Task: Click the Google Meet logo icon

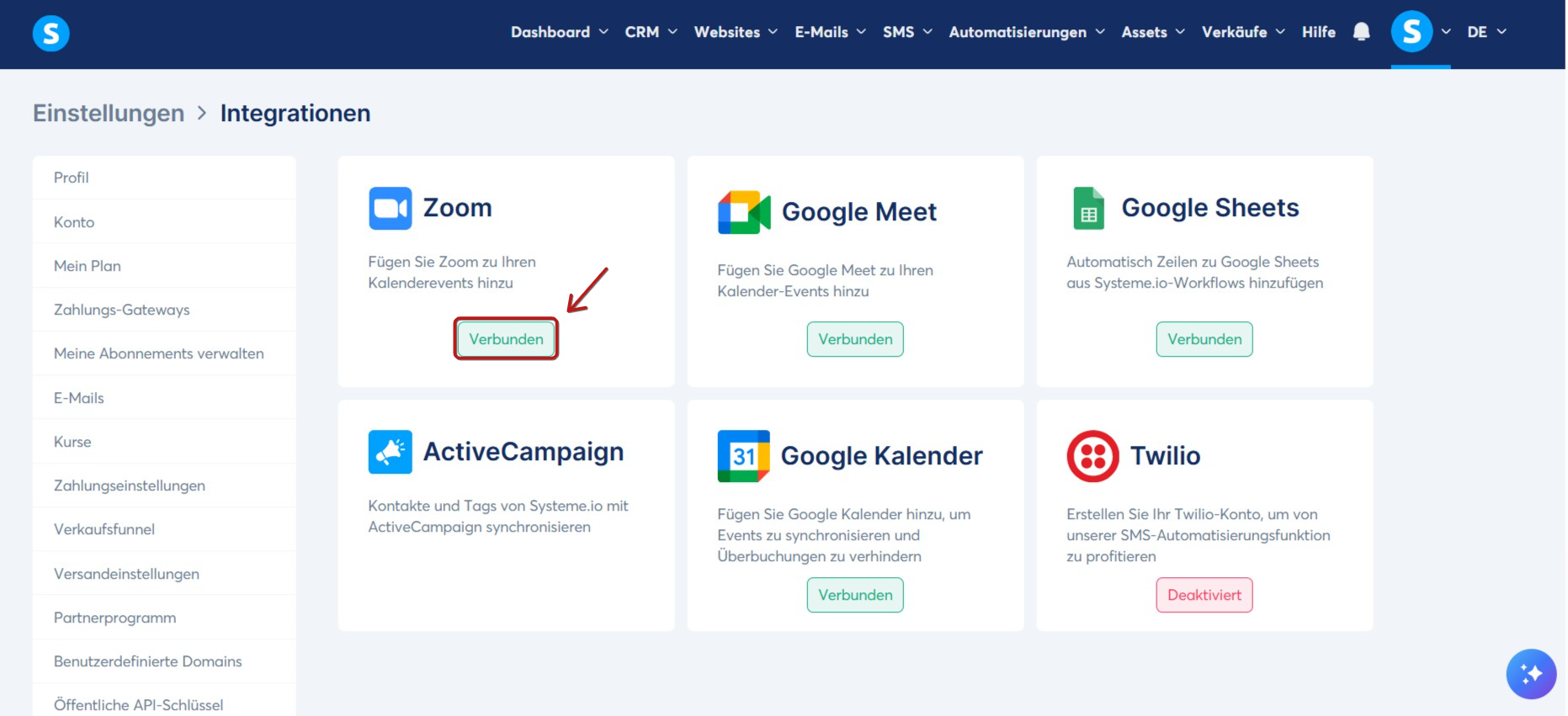Action: coord(744,212)
